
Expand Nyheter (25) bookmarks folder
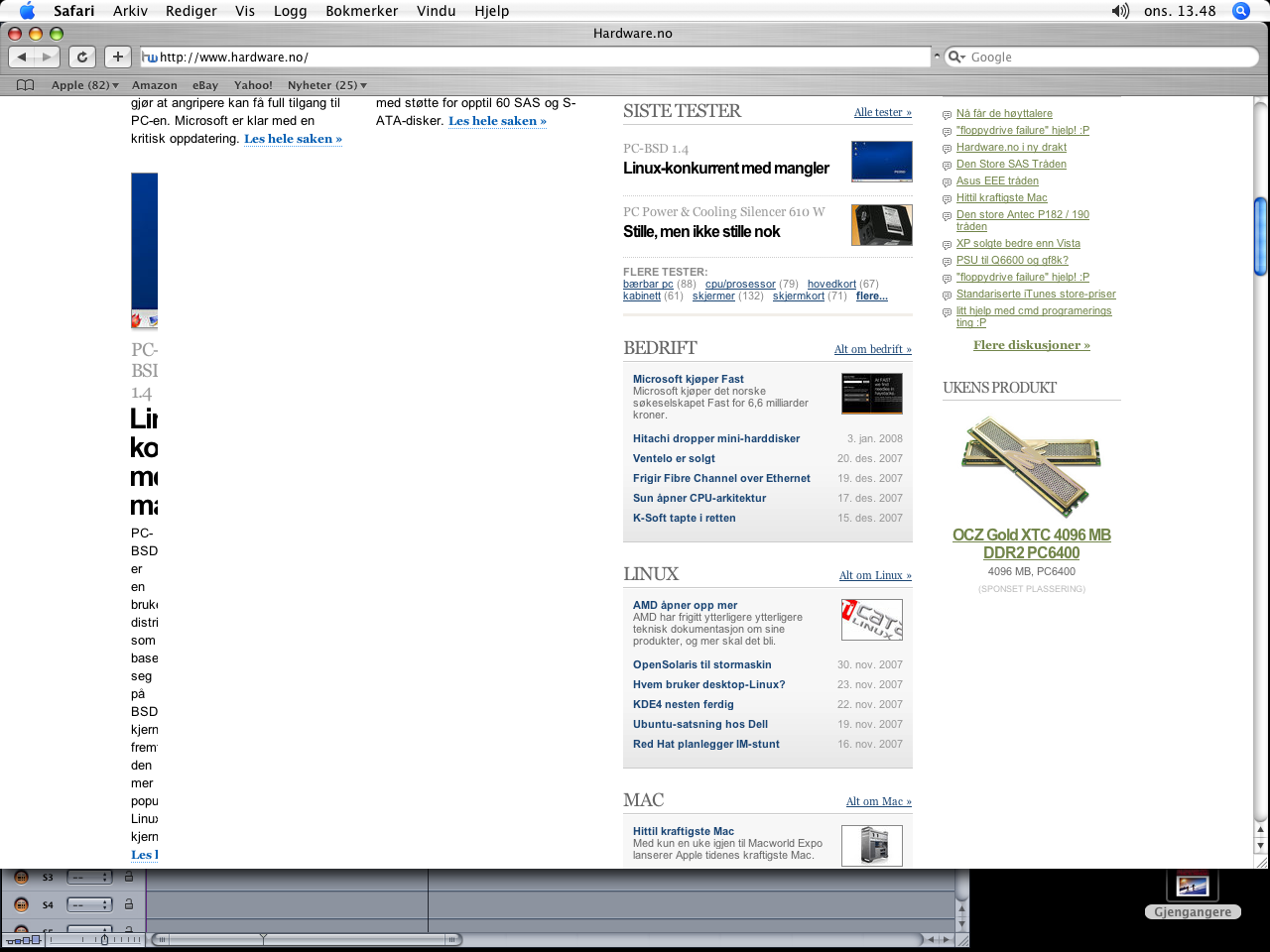(x=326, y=85)
